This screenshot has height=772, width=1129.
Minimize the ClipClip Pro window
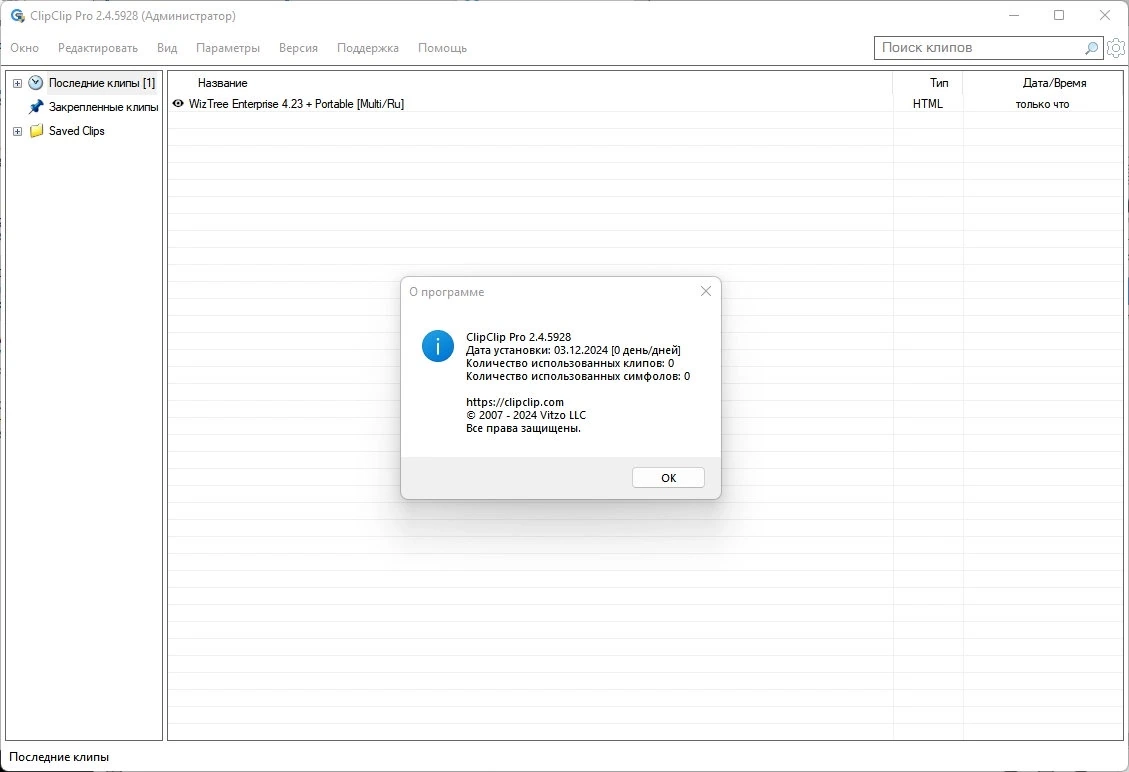pyautogui.click(x=1014, y=15)
